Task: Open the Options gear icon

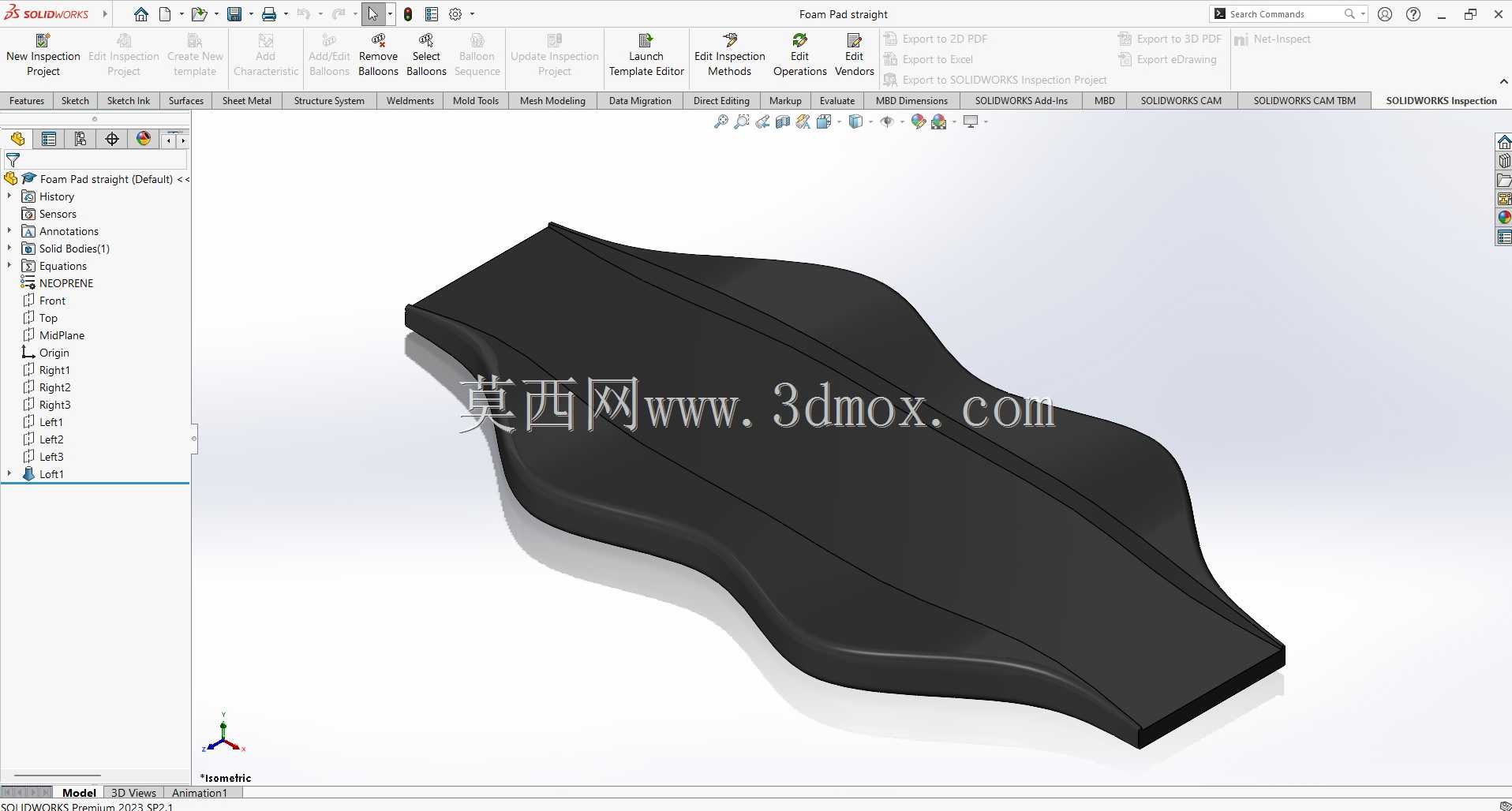Action: 455,14
